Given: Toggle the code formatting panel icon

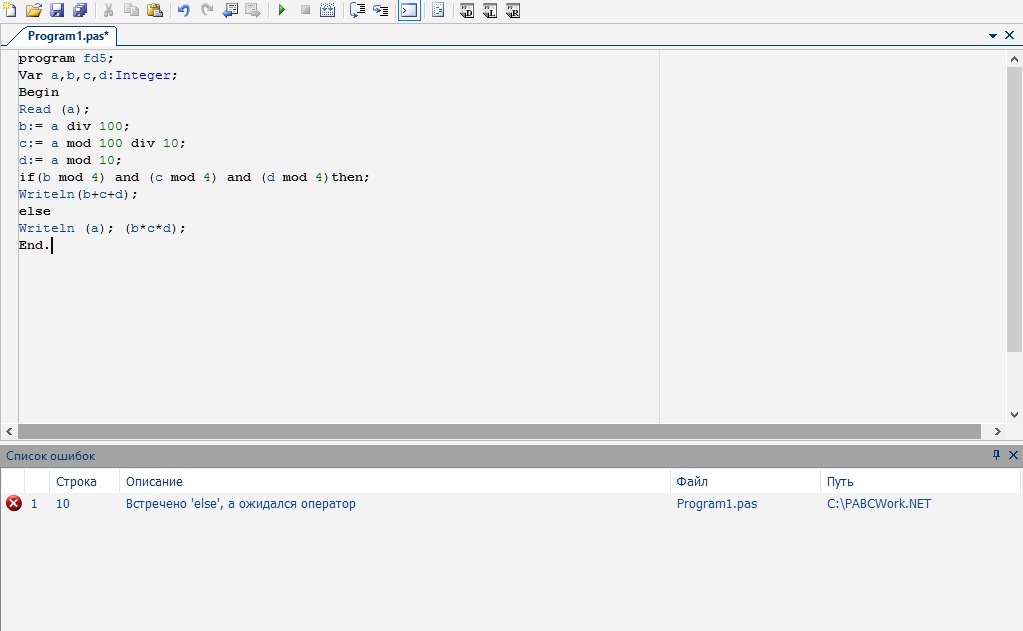Looking at the screenshot, I should click(438, 11).
